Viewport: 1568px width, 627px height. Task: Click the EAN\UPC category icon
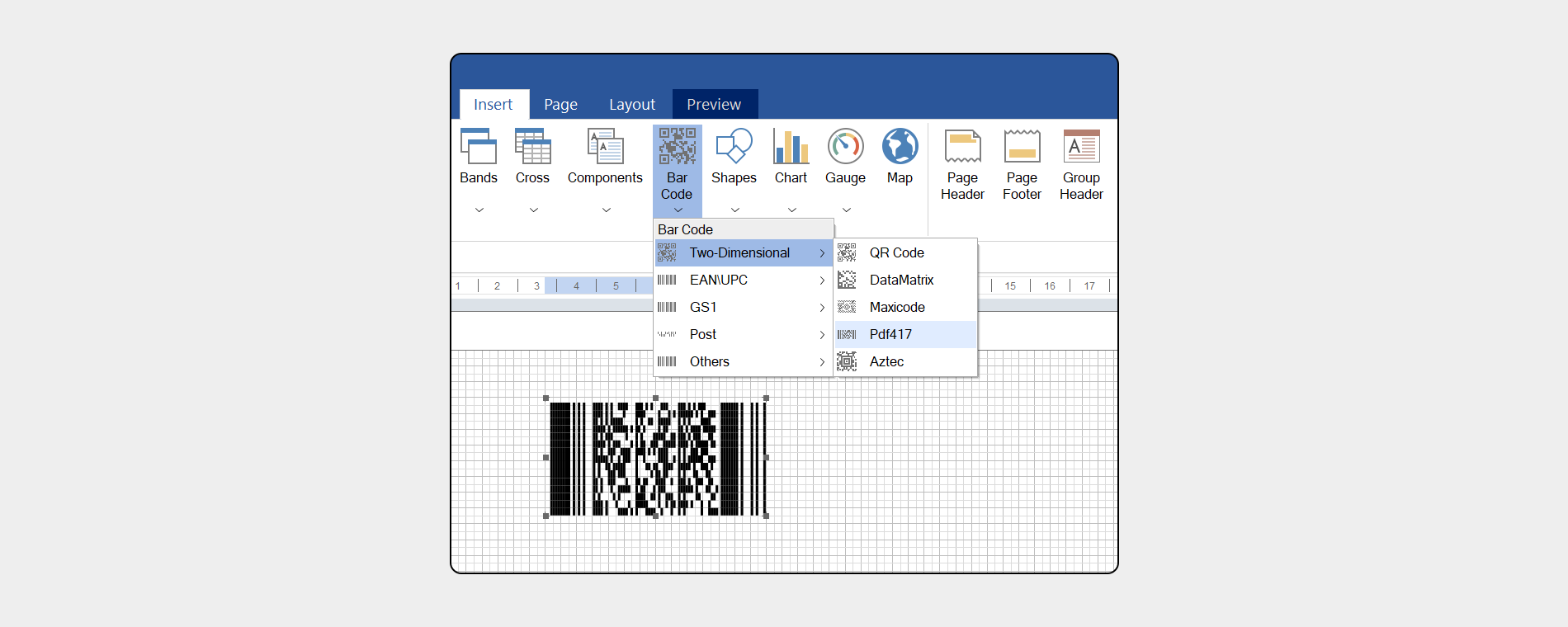[667, 280]
